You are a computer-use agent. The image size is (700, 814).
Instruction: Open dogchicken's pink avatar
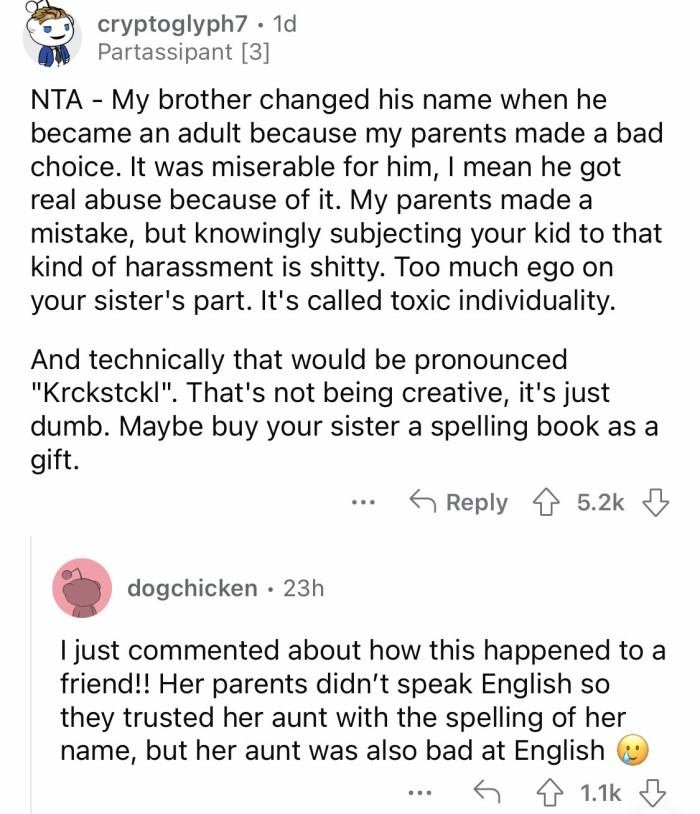(82, 588)
